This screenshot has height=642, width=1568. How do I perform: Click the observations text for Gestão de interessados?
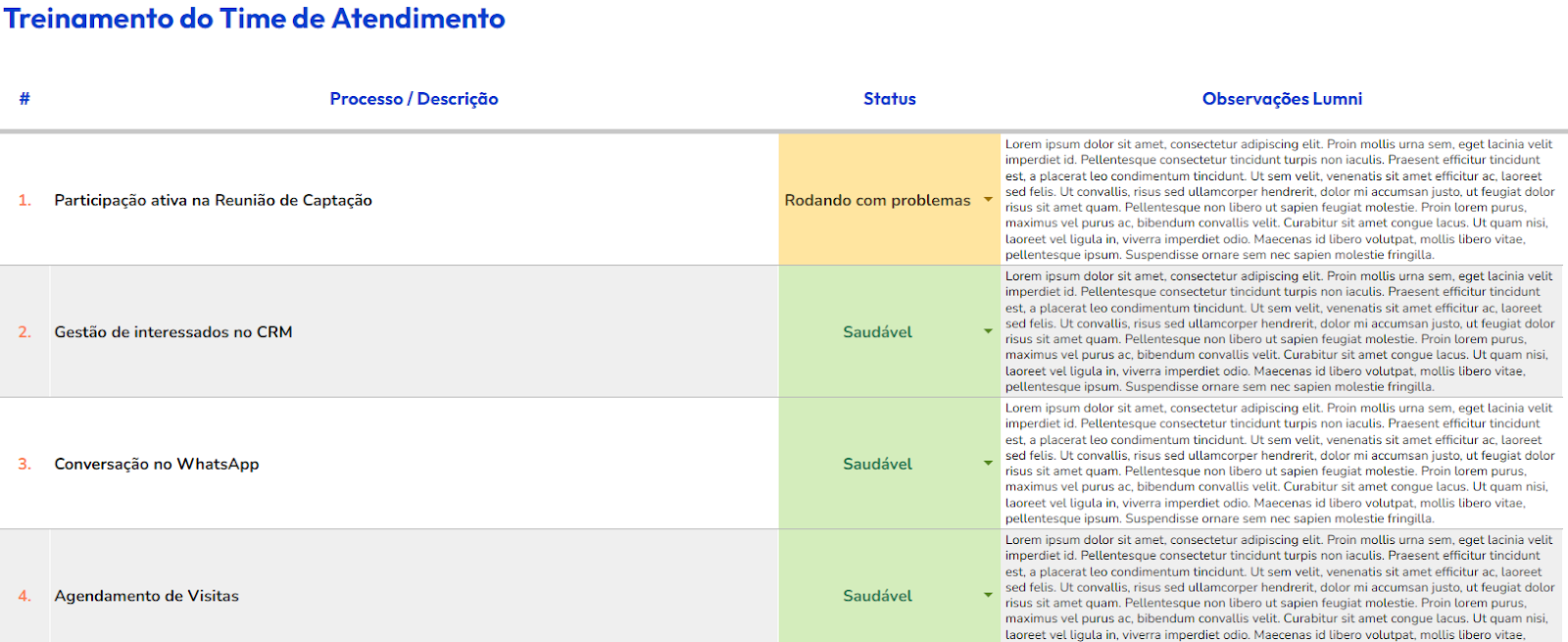pyautogui.click(x=1279, y=331)
